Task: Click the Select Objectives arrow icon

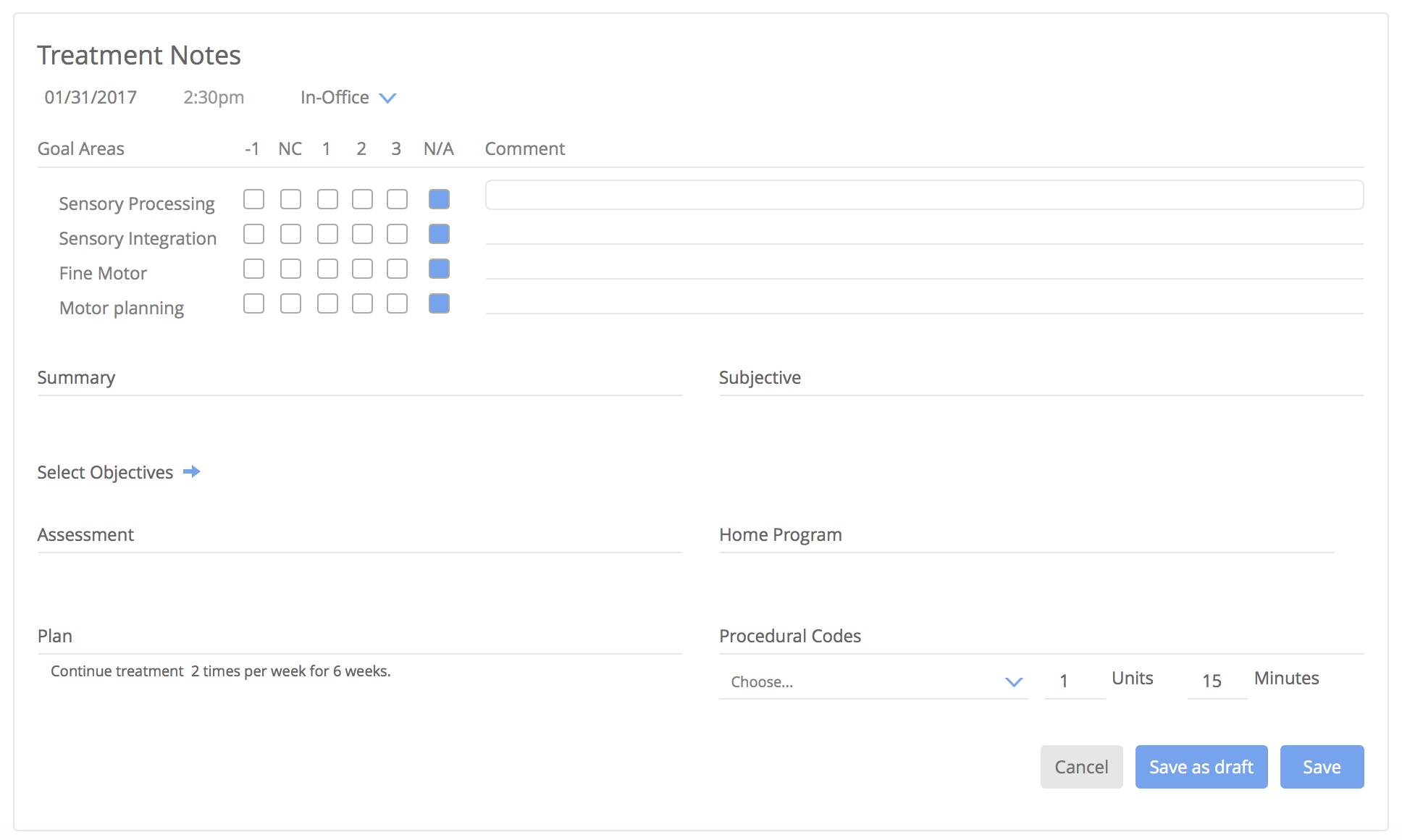Action: pos(191,472)
